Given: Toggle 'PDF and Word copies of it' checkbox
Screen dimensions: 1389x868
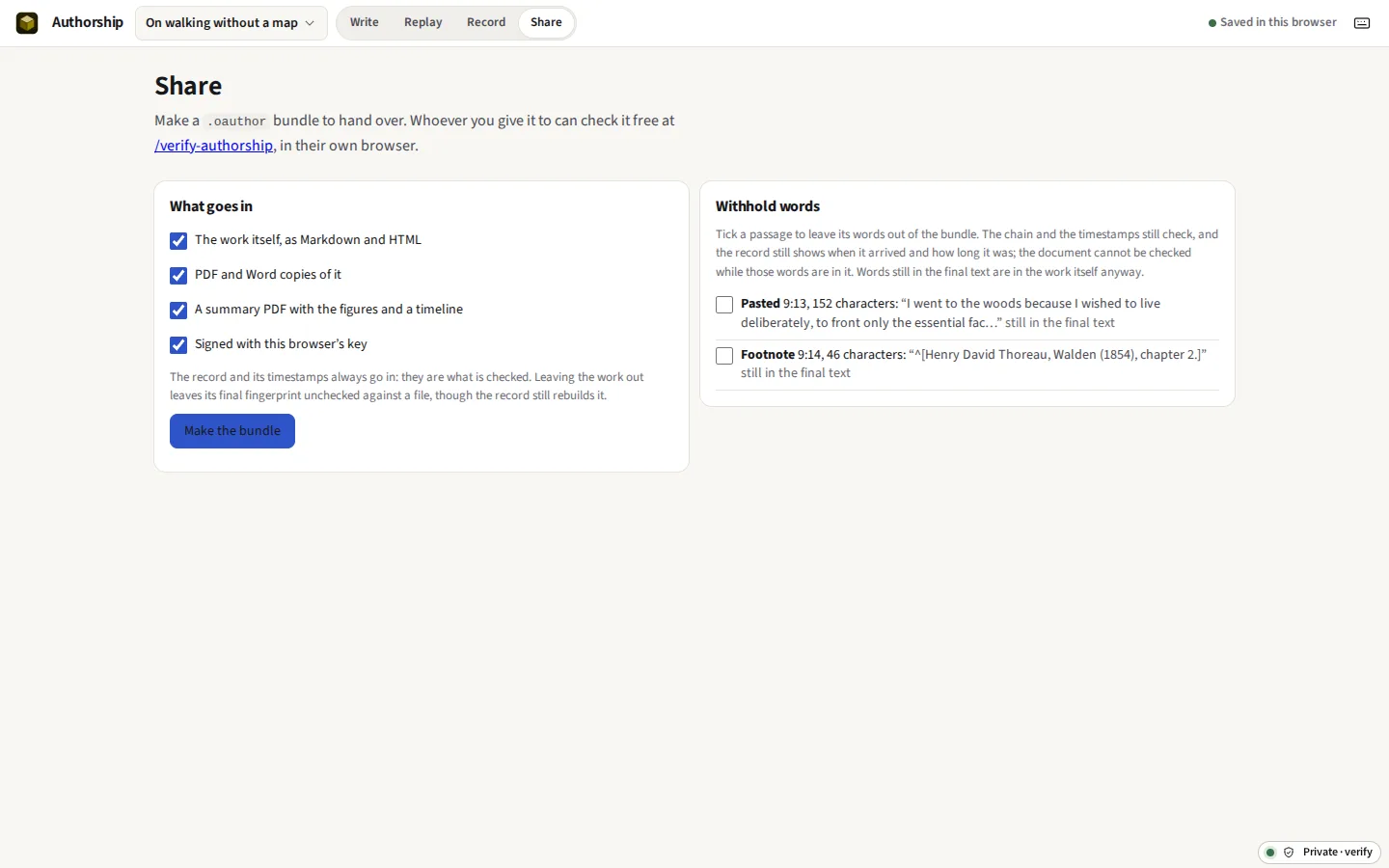Looking at the screenshot, I should pos(178,276).
